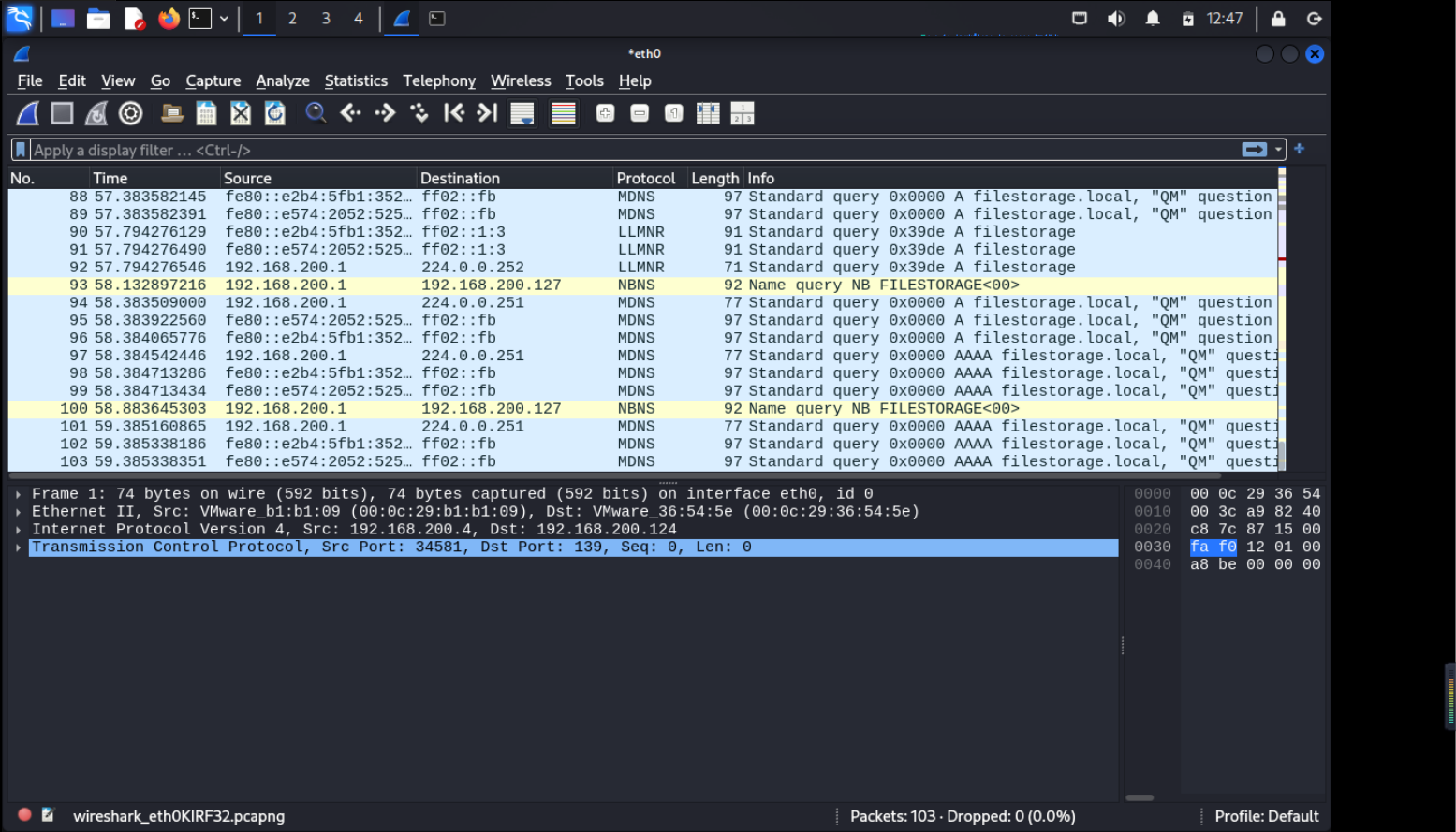Open display filter history dropdown
The width and height of the screenshot is (1456, 832).
click(x=1278, y=150)
